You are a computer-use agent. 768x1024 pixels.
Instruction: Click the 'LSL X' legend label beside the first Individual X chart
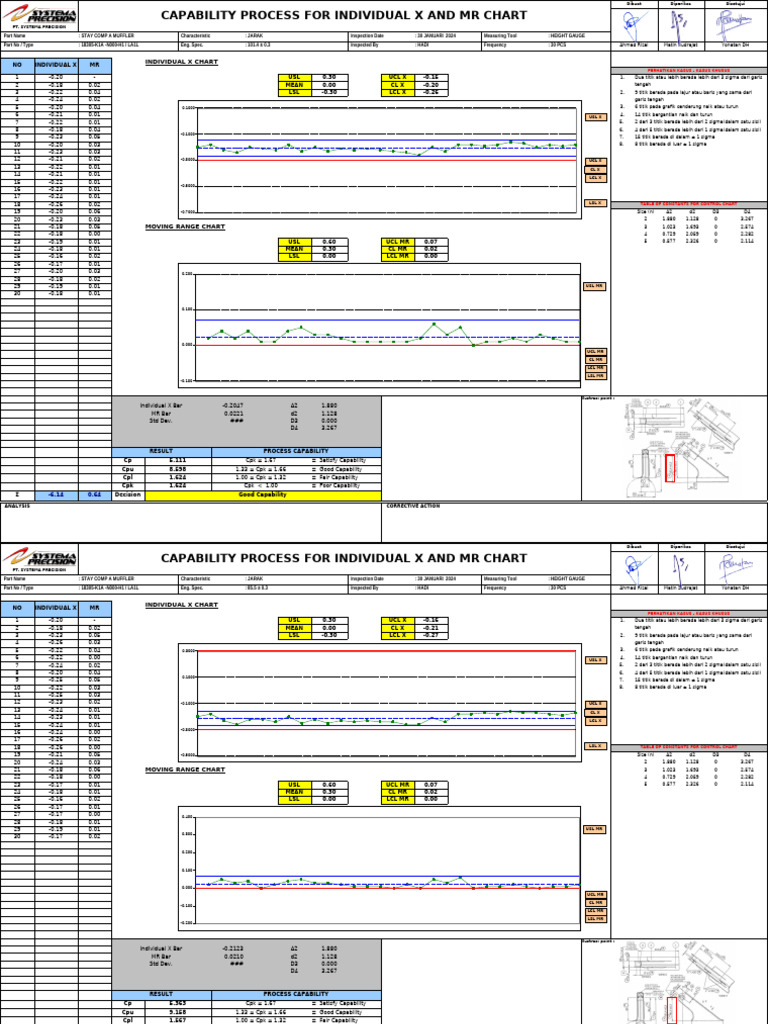point(596,203)
